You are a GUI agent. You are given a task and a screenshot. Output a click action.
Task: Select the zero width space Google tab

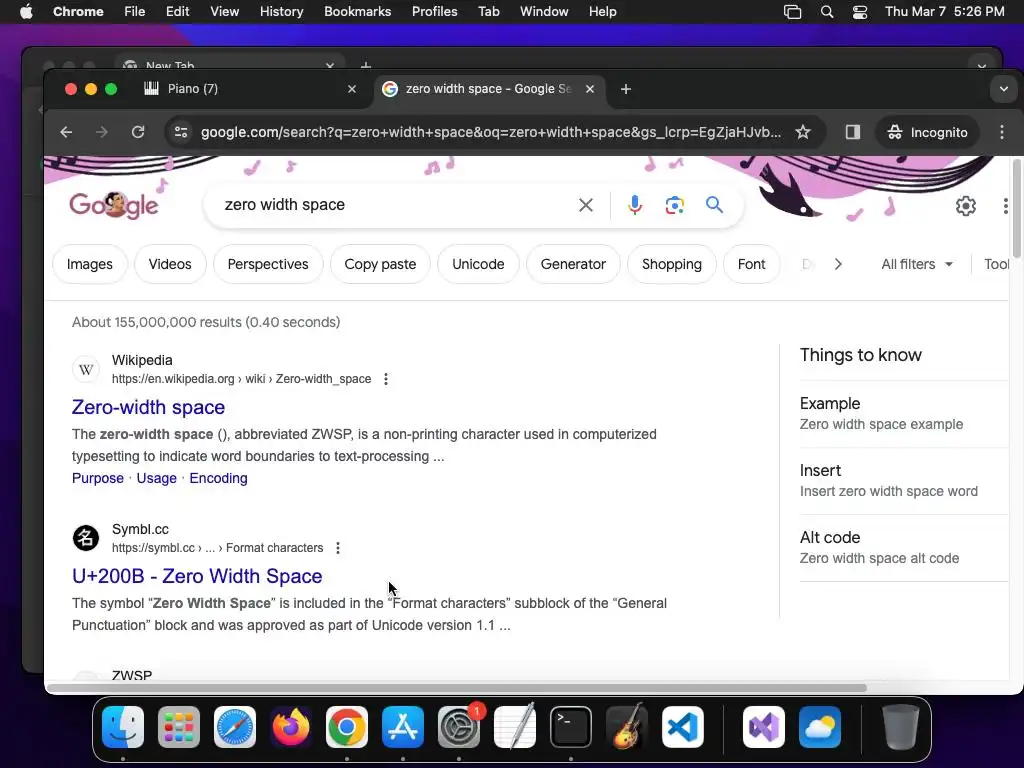point(490,89)
